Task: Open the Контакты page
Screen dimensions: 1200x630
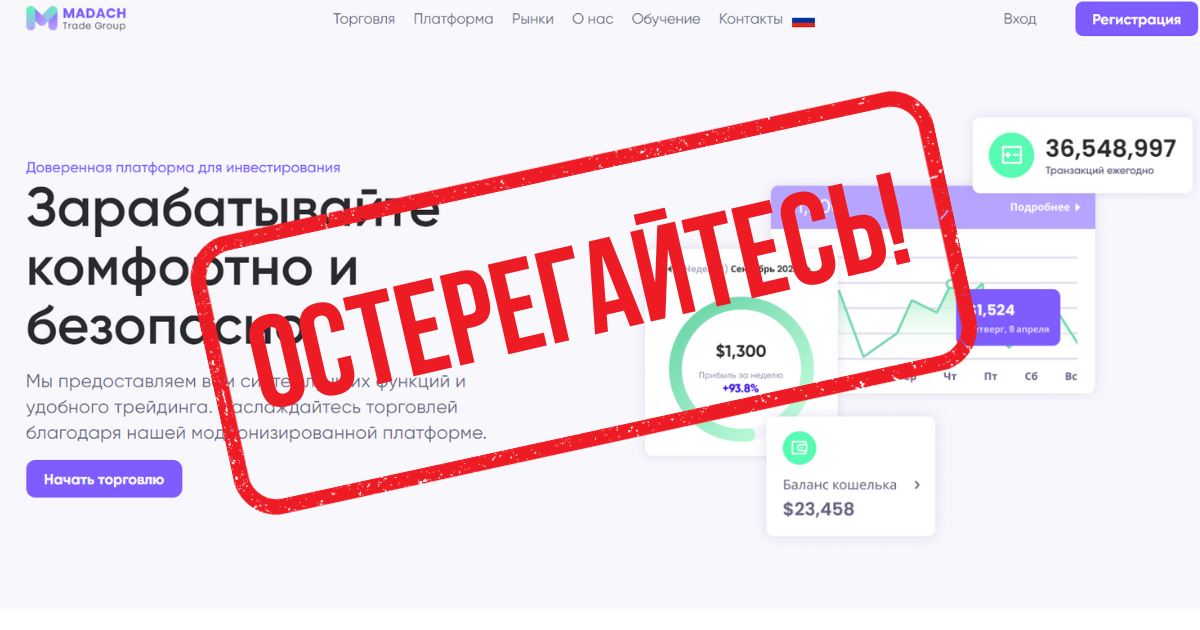Action: coord(751,19)
